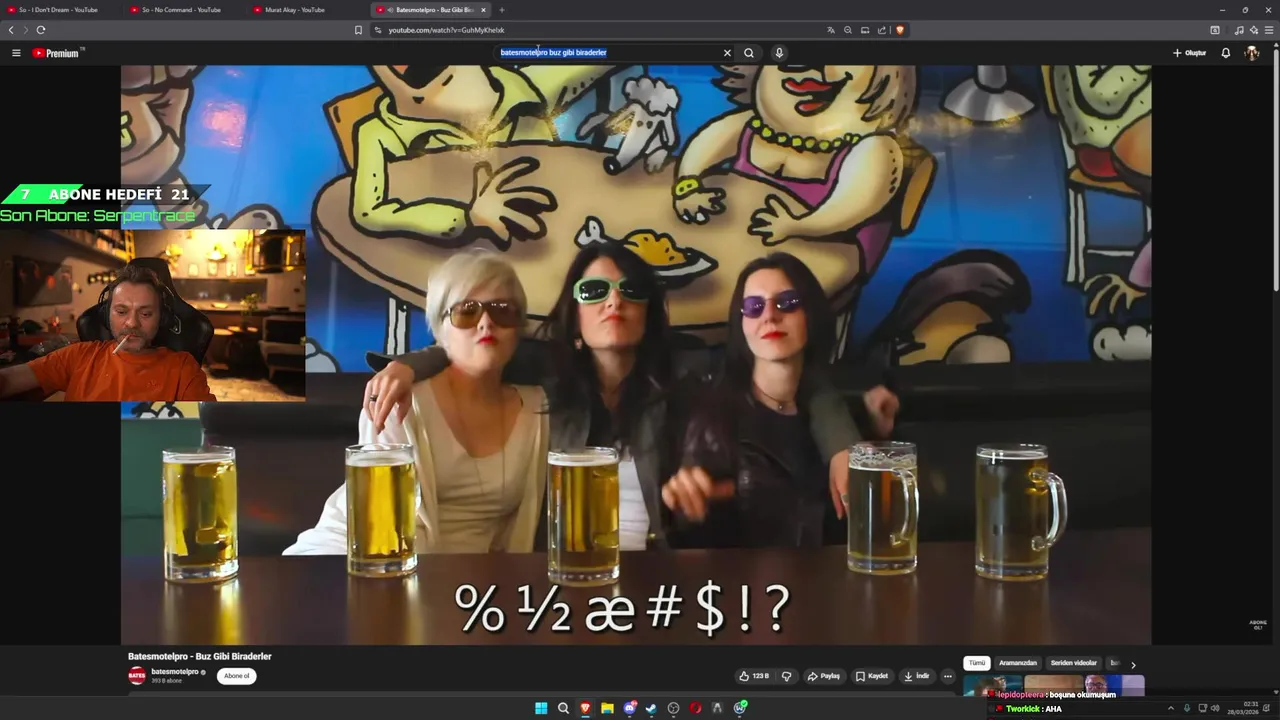Dislike the video
Image resolution: width=1280 pixels, height=720 pixels.
click(786, 676)
